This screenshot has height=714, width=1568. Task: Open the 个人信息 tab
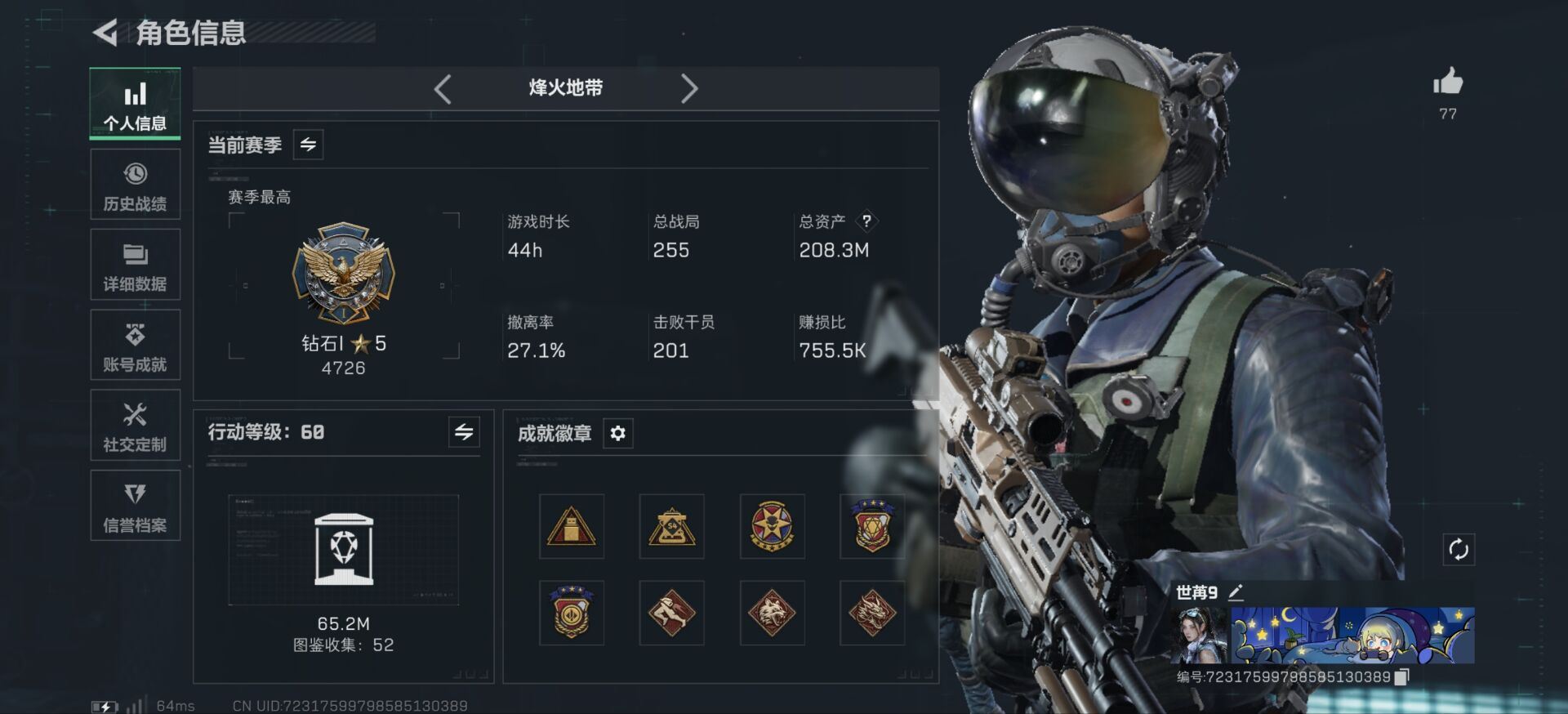135,104
